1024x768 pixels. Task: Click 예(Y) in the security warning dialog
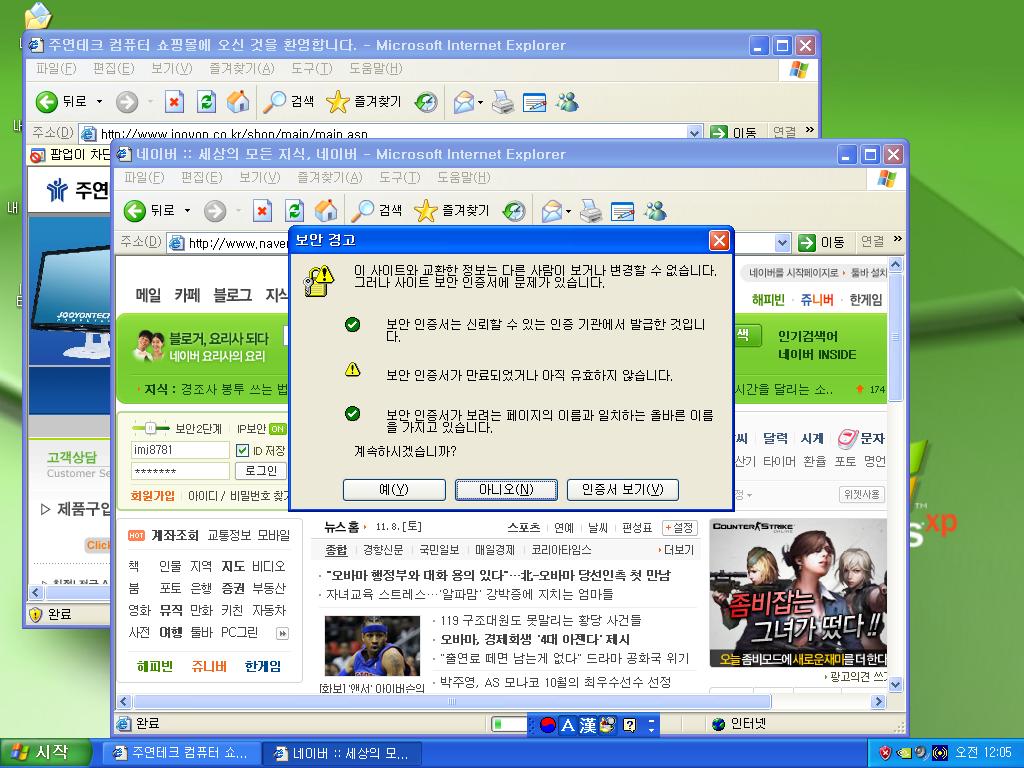(394, 489)
